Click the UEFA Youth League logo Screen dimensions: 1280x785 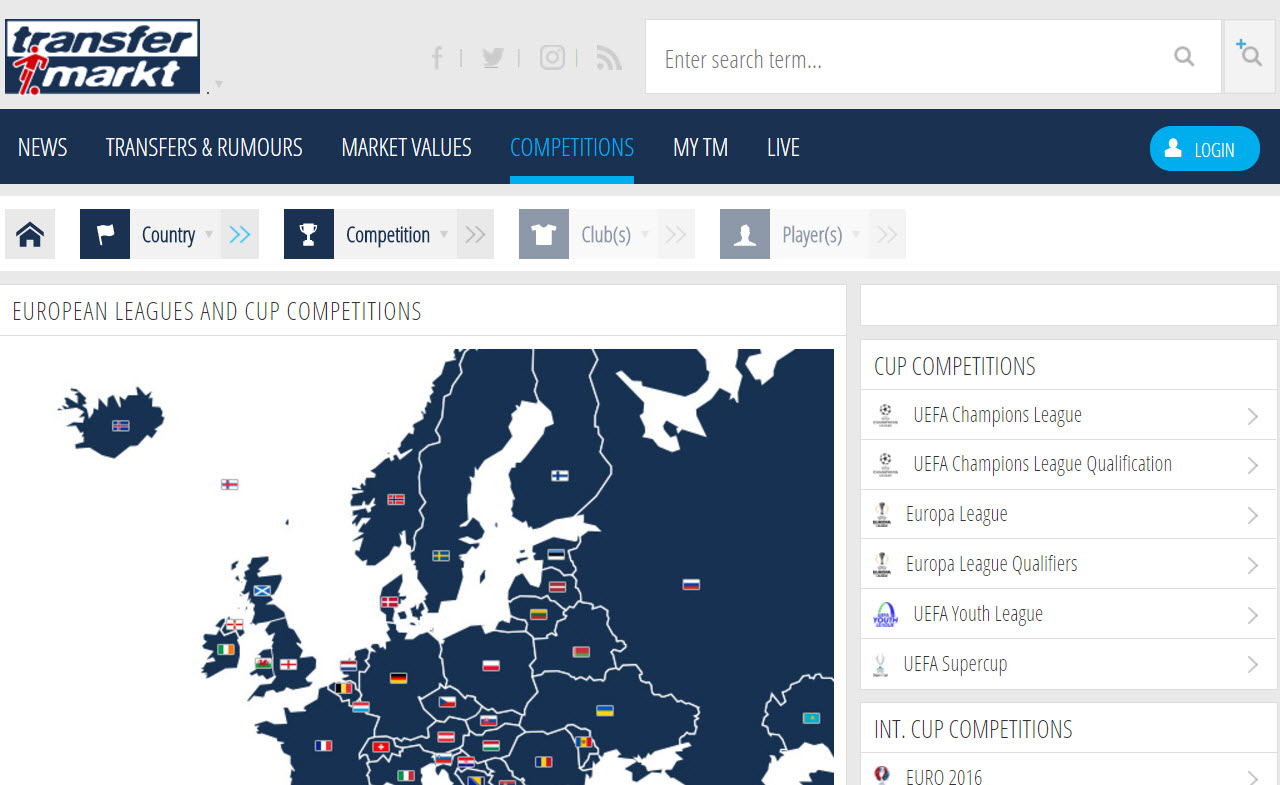[x=885, y=614]
